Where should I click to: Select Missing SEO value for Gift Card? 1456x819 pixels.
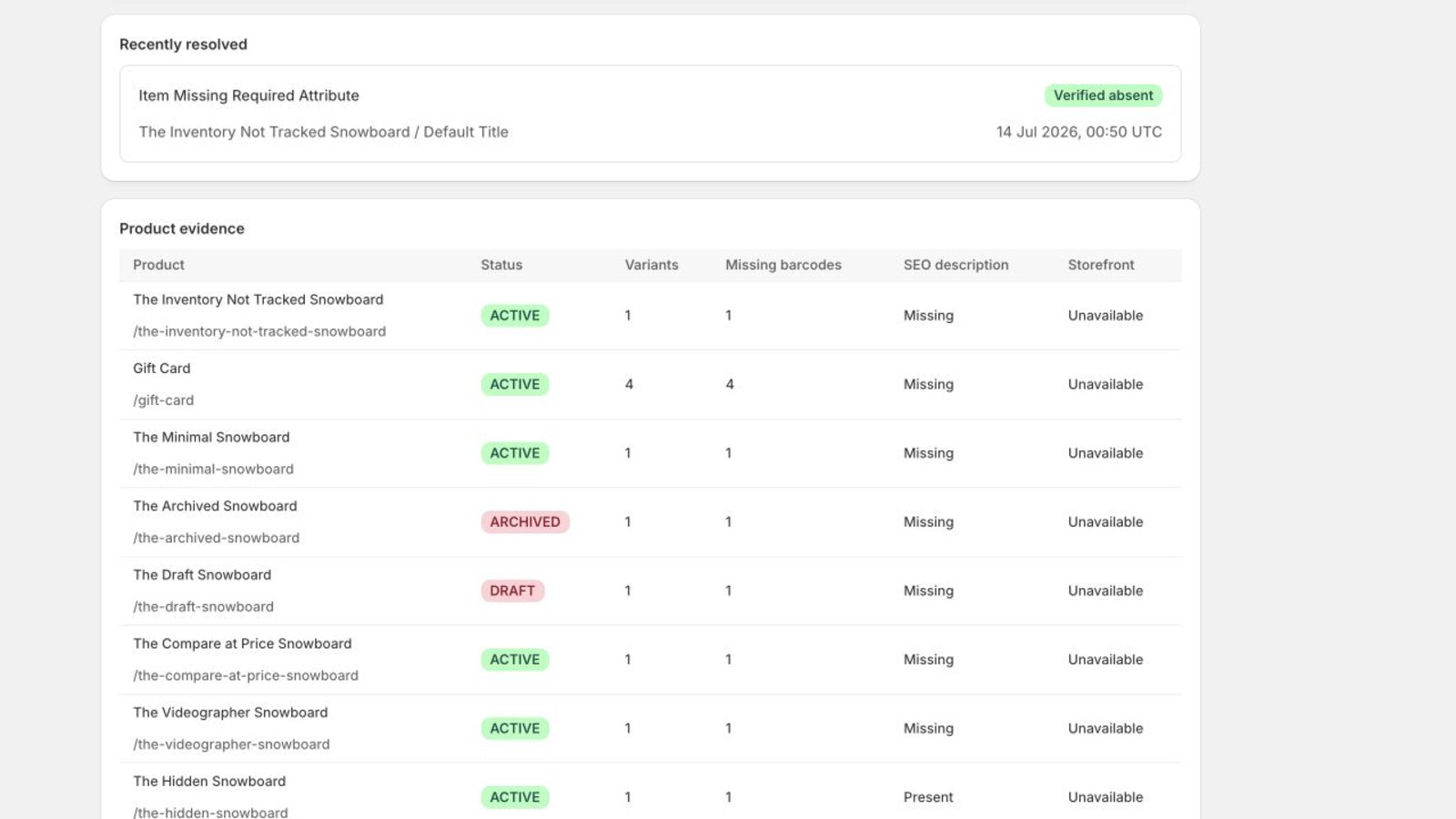click(x=928, y=384)
